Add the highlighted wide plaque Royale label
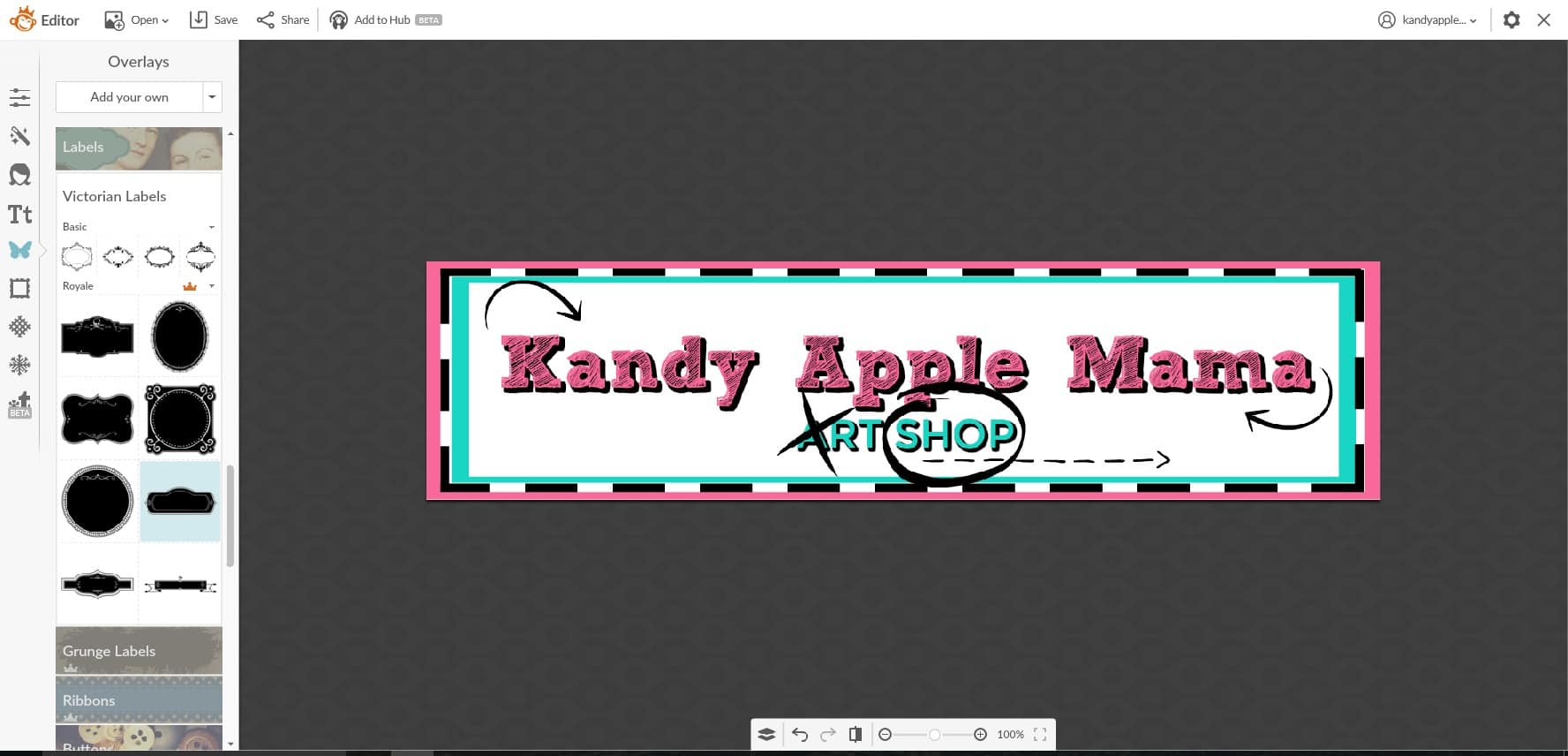Viewport: 1568px width, 756px height. 180,502
